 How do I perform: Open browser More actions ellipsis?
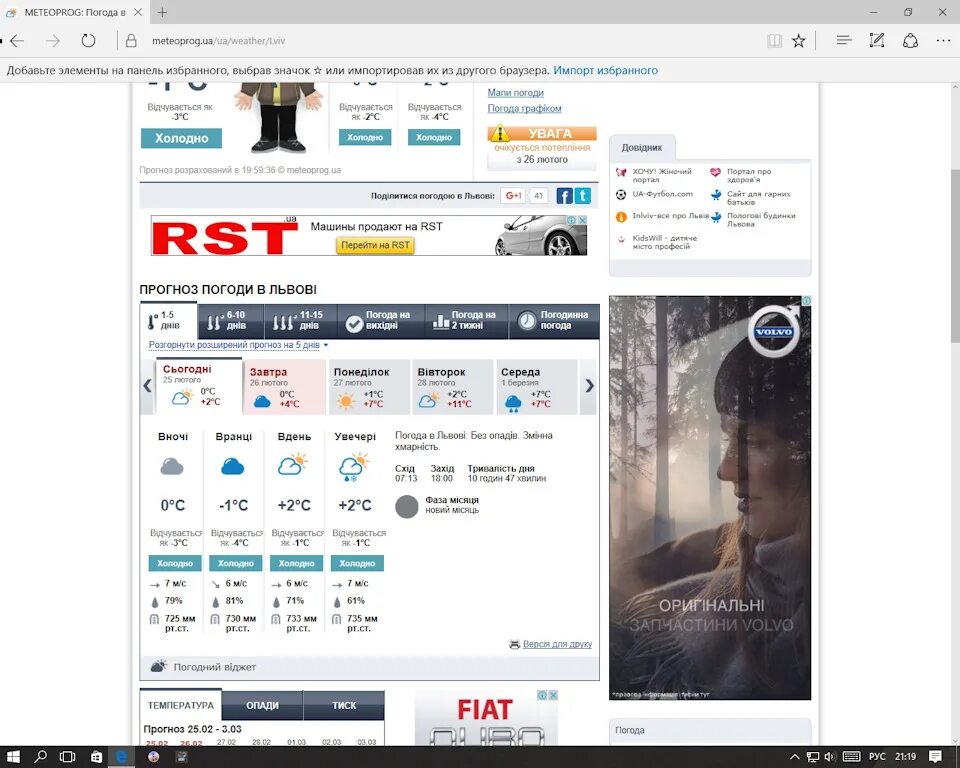(x=943, y=40)
